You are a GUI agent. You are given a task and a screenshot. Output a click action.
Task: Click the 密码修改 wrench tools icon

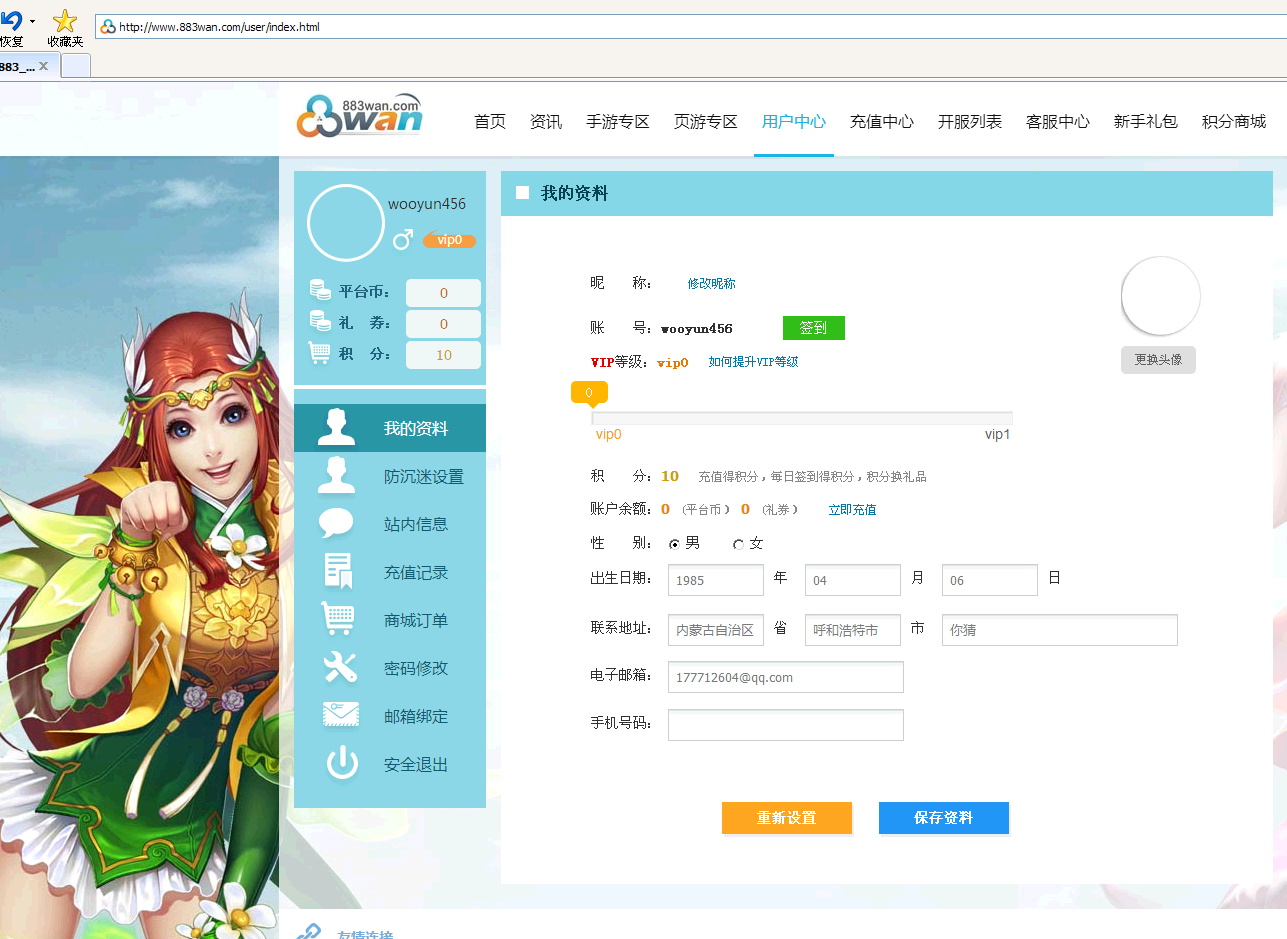[340, 667]
